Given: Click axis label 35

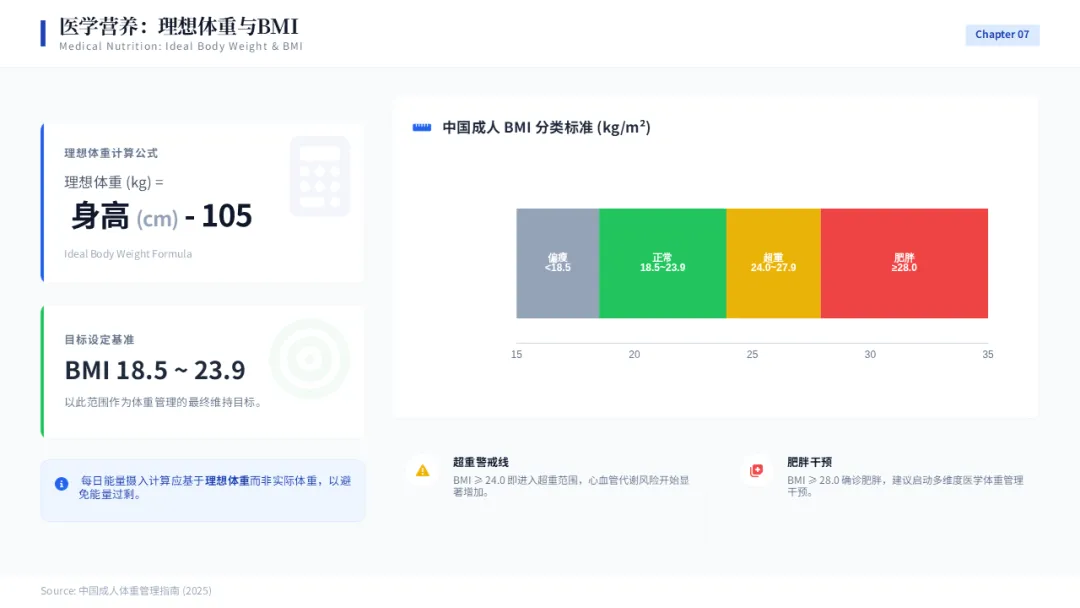Looking at the screenshot, I should coord(988,355).
